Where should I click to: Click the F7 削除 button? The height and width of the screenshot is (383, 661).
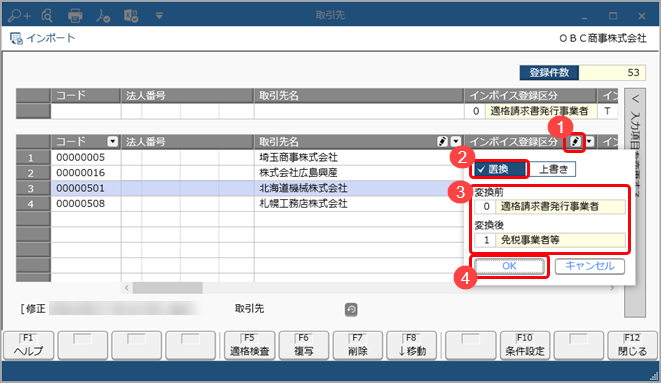pyautogui.click(x=358, y=345)
